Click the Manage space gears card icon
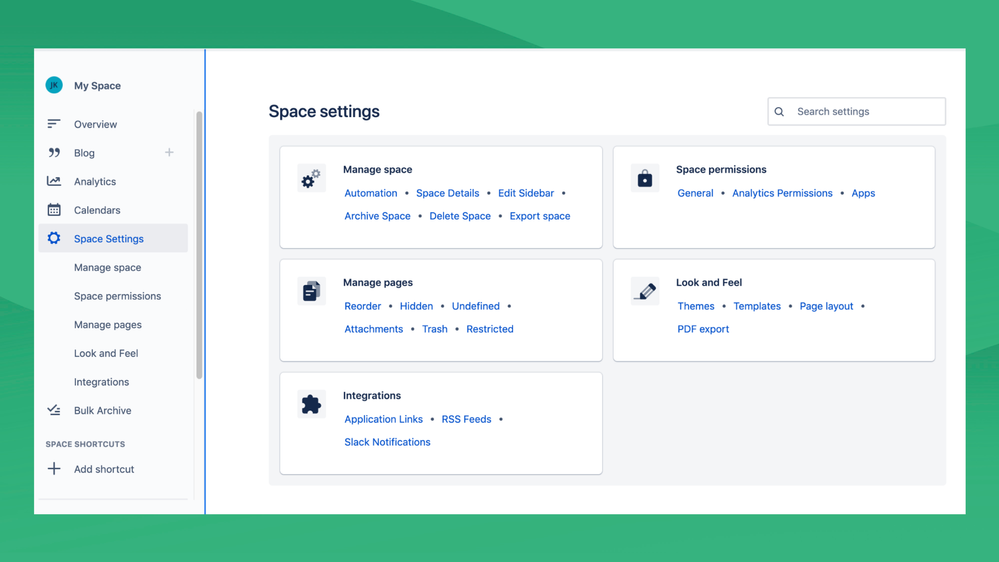This screenshot has width=999, height=562. [x=311, y=178]
